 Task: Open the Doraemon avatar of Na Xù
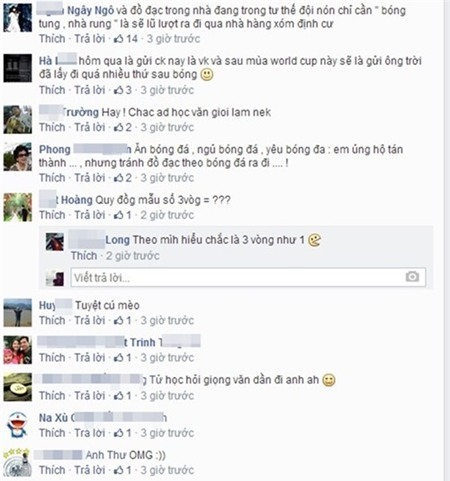tap(18, 425)
